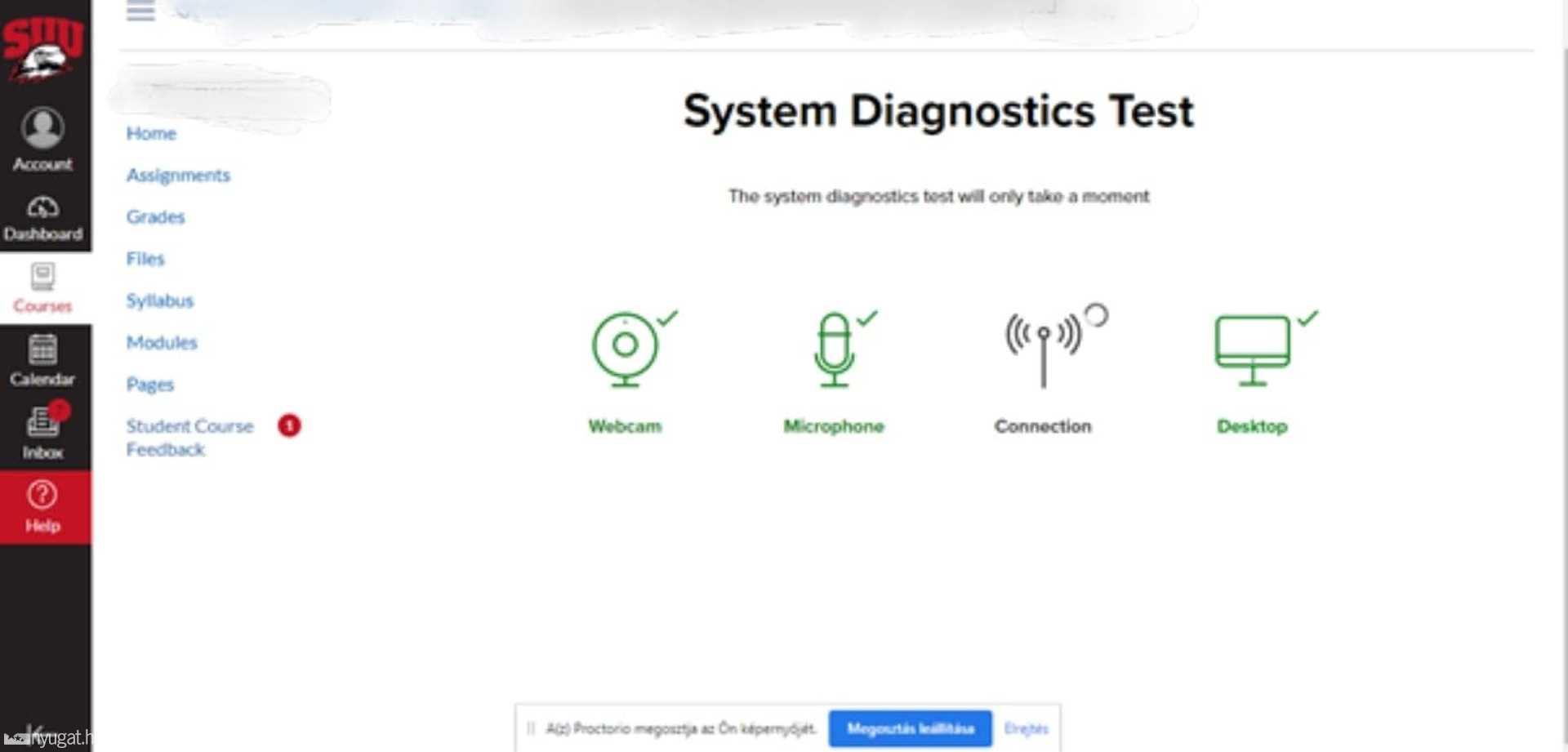Toggle the hamburger course menu icon
This screenshot has width=1568, height=752.
(x=140, y=11)
